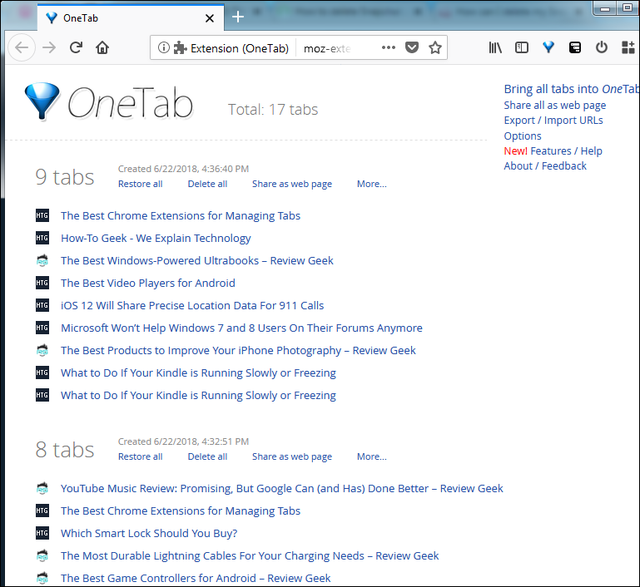The image size is (640, 587).
Task: Open New! Features / Help link
Action: click(x=553, y=151)
